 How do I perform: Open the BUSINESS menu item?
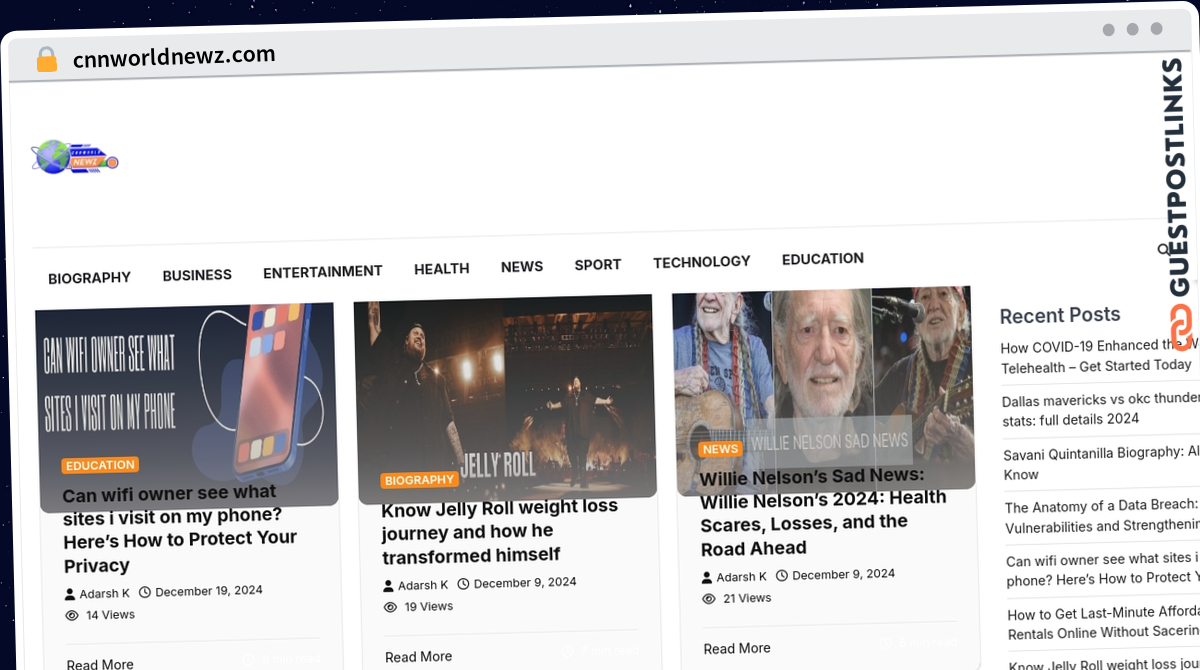(197, 275)
